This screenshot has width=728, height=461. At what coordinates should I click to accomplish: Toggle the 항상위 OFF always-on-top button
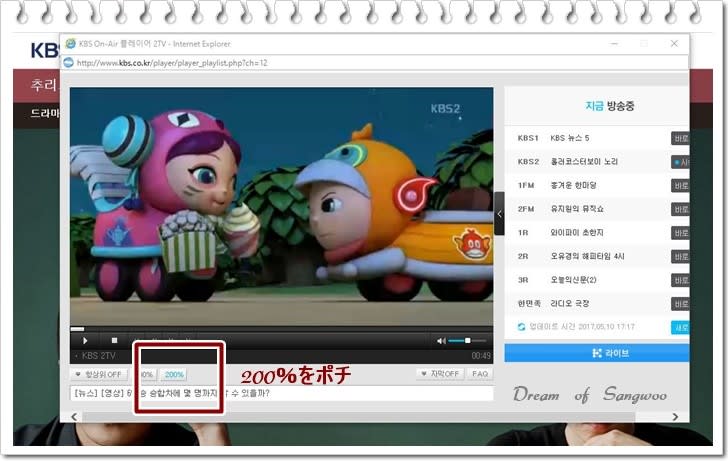coord(98,374)
